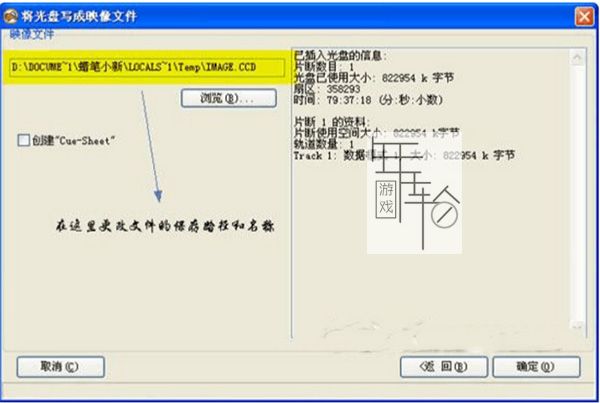
Task: Select the 已插入光盘的信息 heading line
Action: [340, 56]
